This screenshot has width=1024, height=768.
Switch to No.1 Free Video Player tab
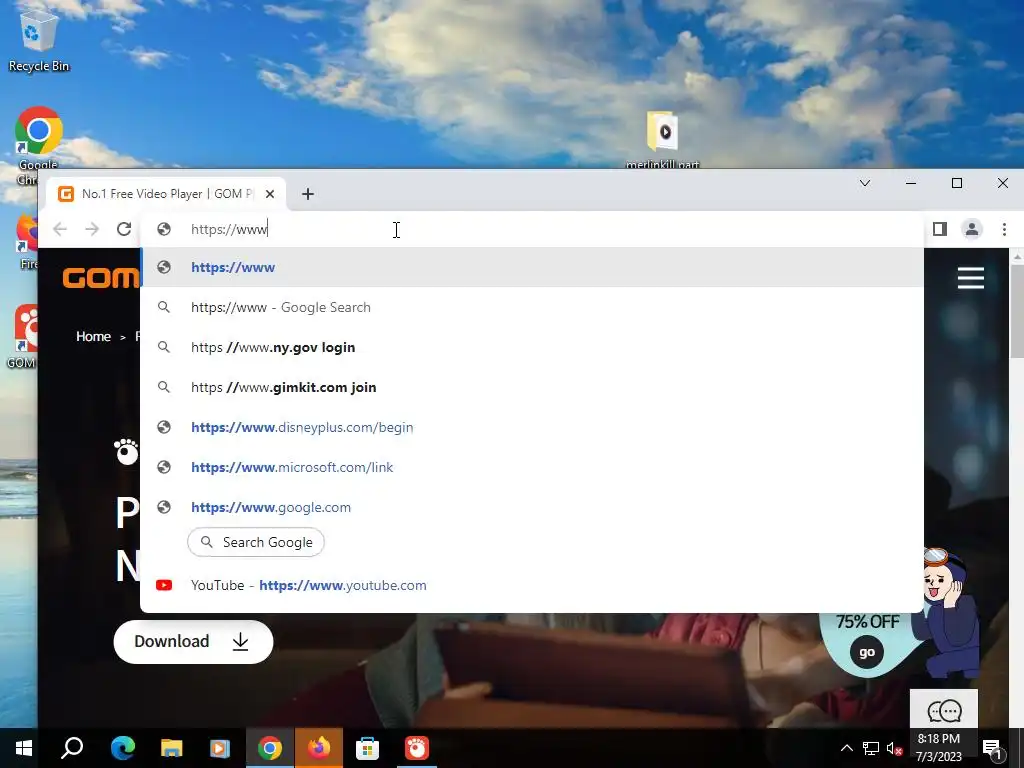[x=166, y=194]
